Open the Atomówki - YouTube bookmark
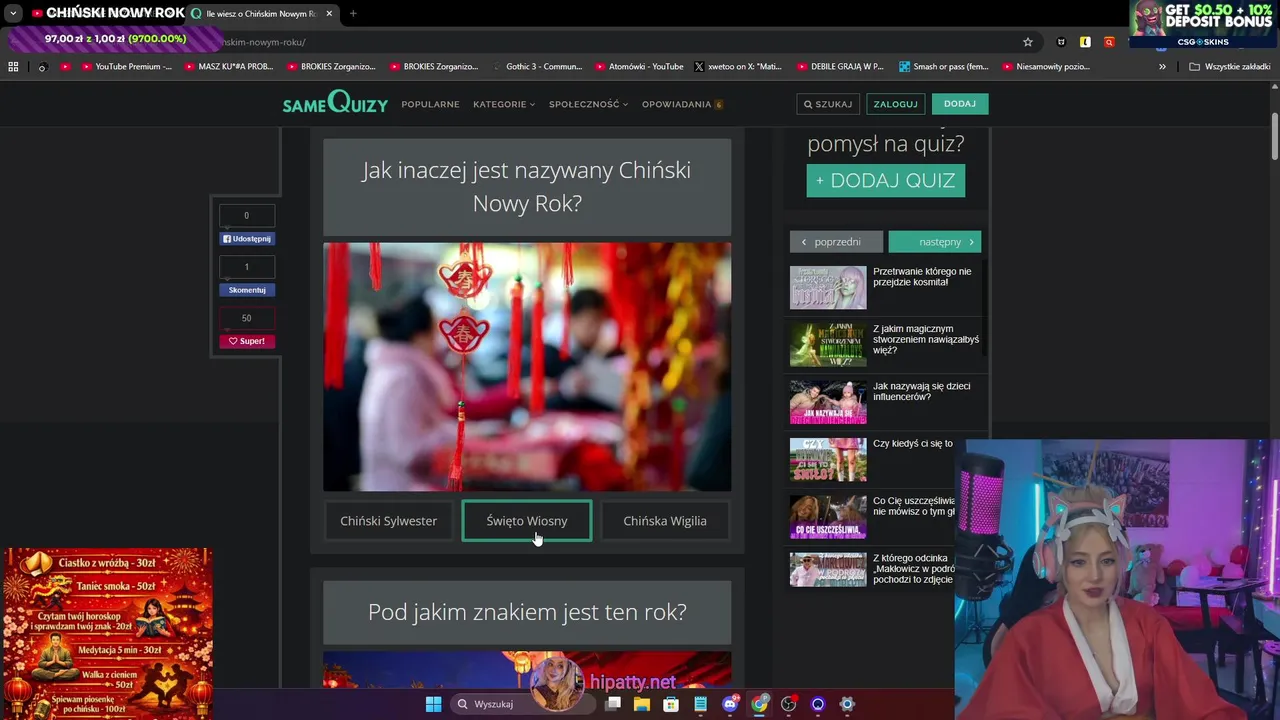Screen dimensions: 1280x720 coord(639,67)
